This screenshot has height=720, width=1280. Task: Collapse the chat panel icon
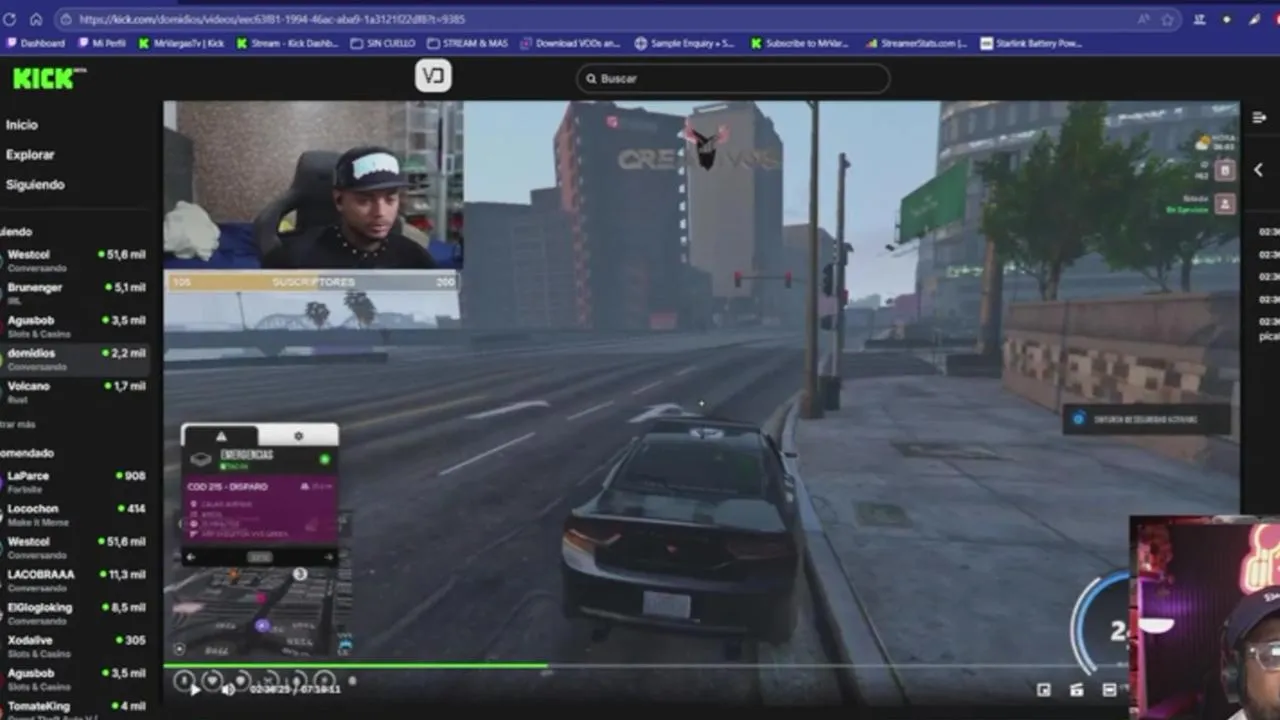1259,118
